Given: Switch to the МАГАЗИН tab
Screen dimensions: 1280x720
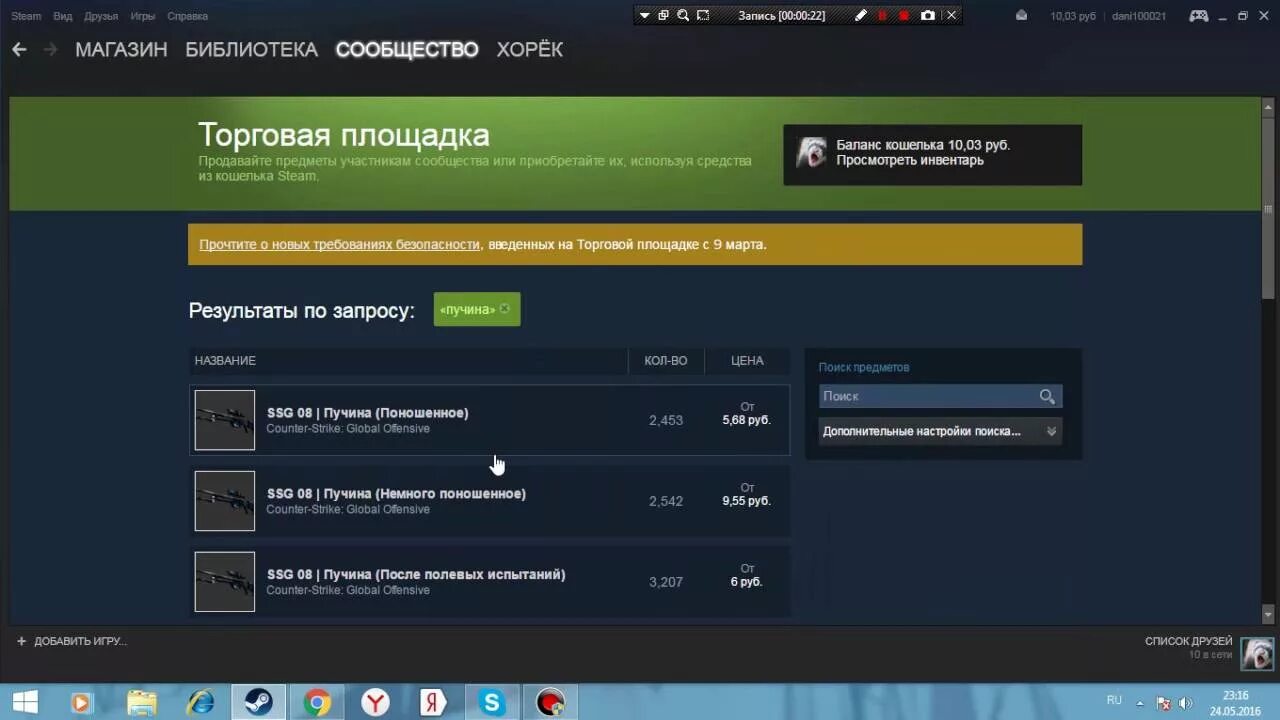Looking at the screenshot, I should click(x=121, y=49).
